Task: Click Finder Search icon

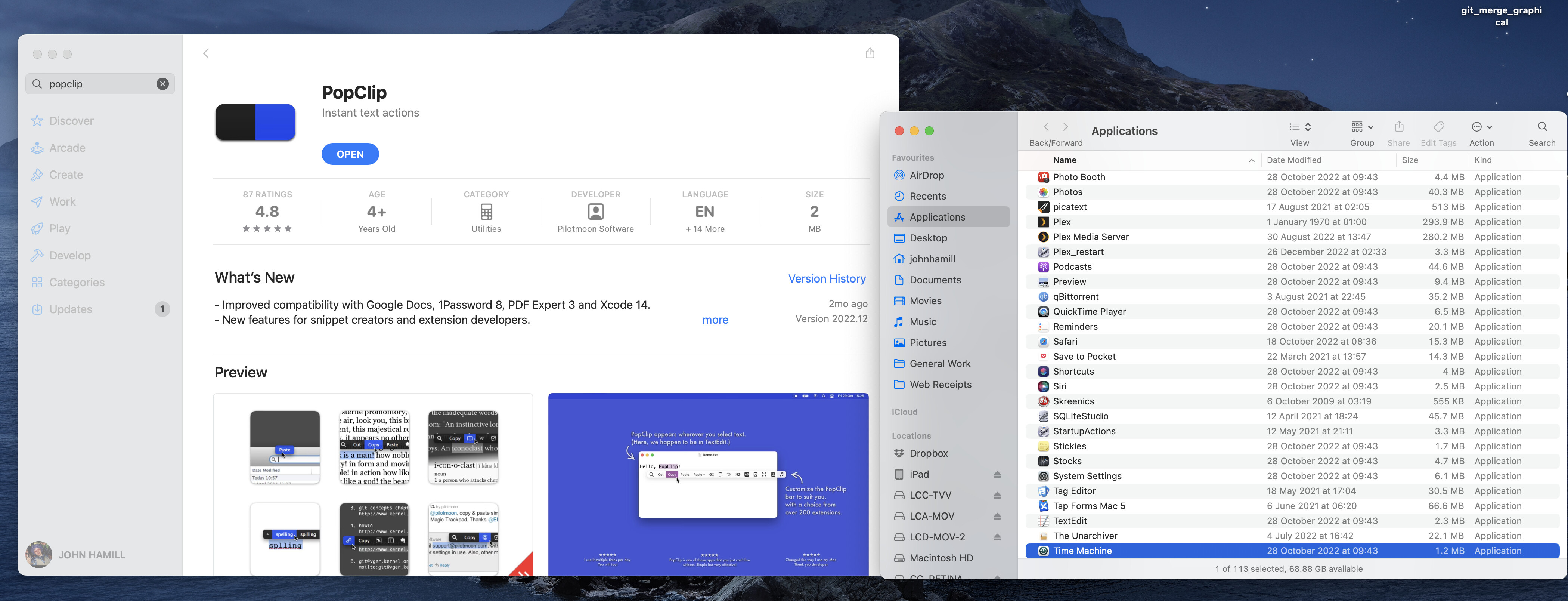Action: pos(1543,127)
